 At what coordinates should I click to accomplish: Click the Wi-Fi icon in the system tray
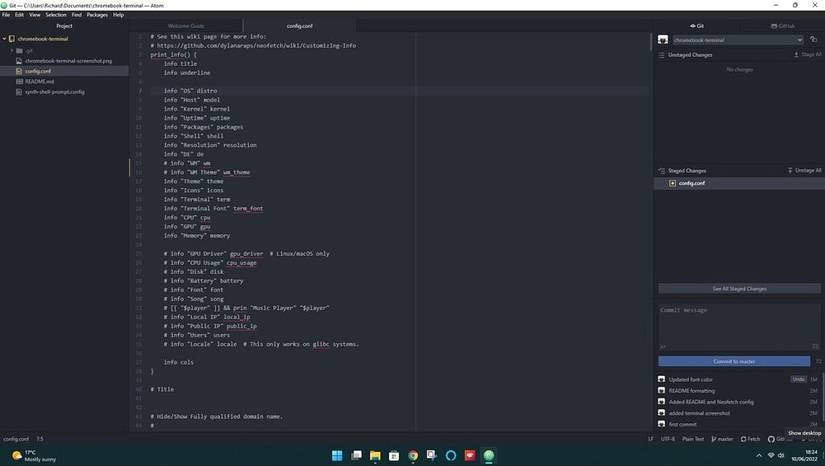tap(771, 455)
